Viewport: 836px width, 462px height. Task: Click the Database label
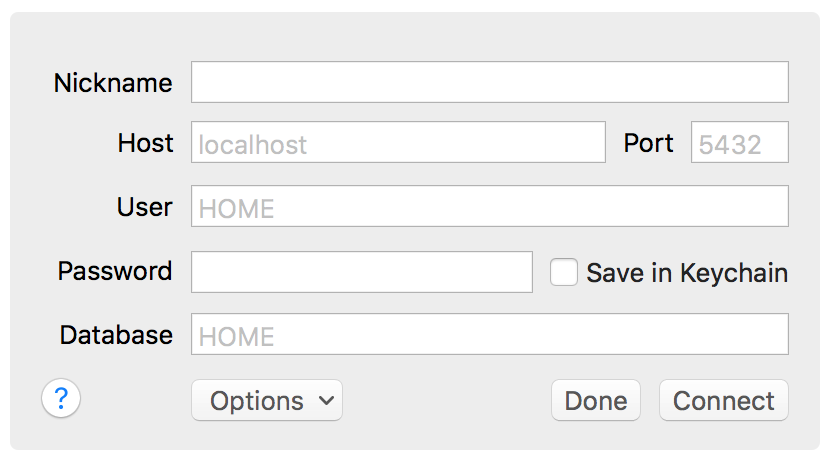pos(116,335)
